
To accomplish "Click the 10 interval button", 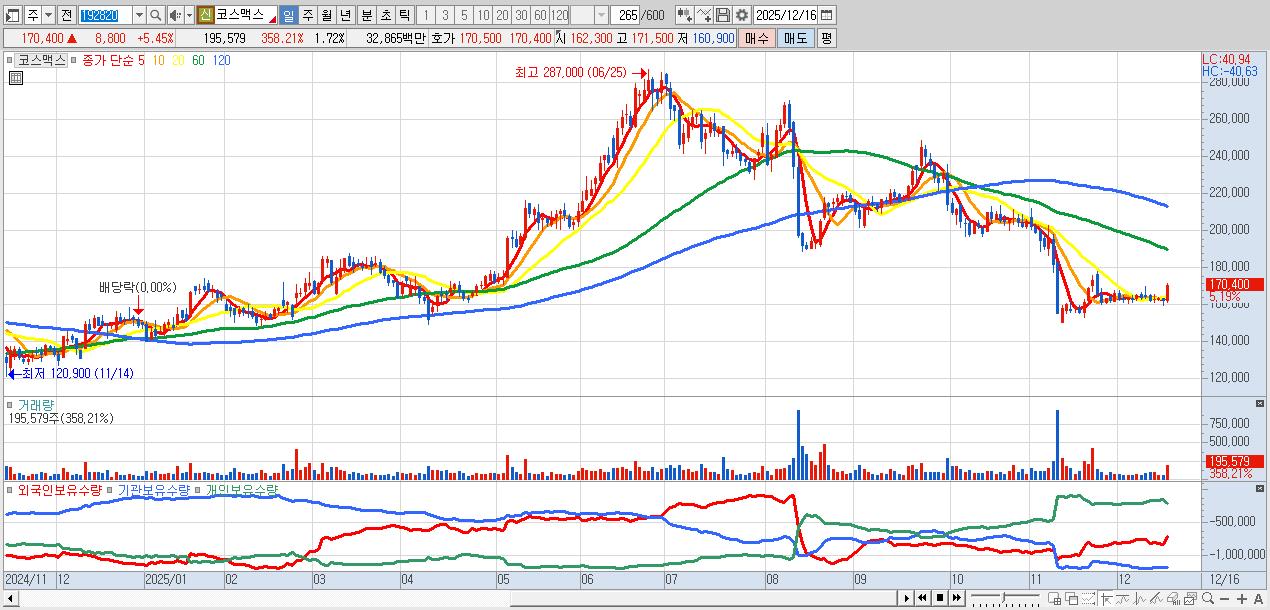I will tap(482, 15).
